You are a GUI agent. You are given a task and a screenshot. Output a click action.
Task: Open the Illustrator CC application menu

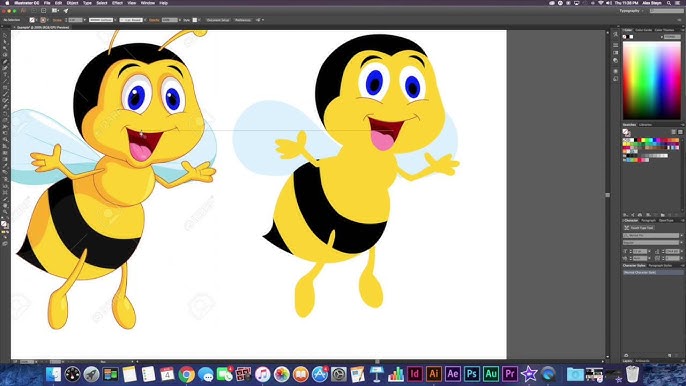pos(27,3)
